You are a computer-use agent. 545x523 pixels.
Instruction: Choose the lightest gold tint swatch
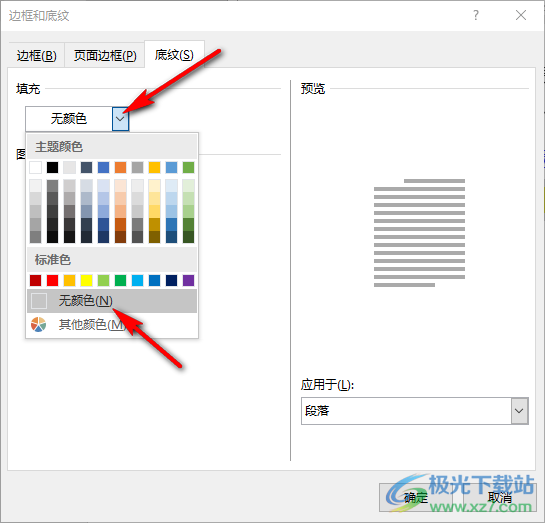(x=155, y=185)
